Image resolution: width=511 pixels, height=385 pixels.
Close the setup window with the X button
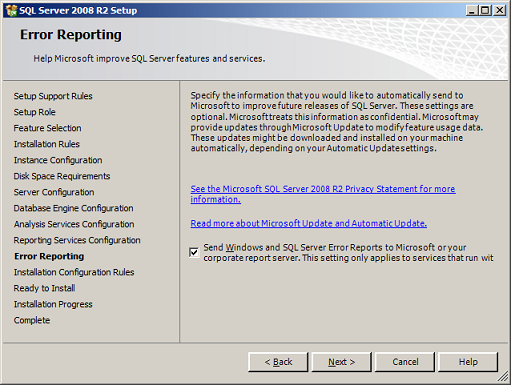pyautogui.click(x=500, y=11)
